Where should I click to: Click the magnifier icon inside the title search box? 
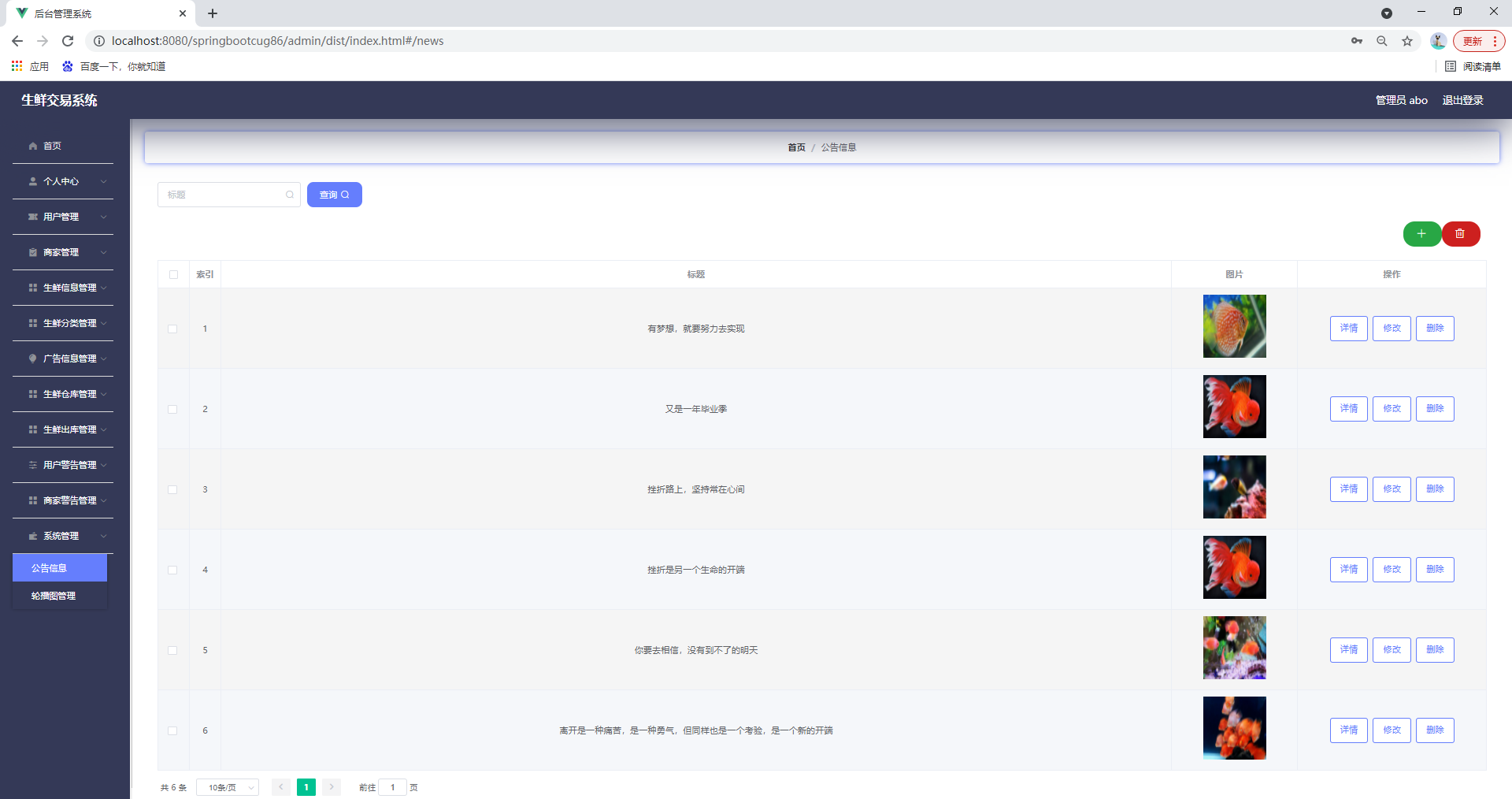[289, 195]
